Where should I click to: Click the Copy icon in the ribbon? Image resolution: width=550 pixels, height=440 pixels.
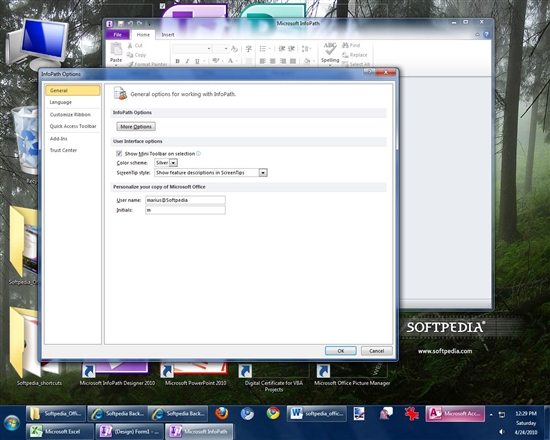point(130,55)
